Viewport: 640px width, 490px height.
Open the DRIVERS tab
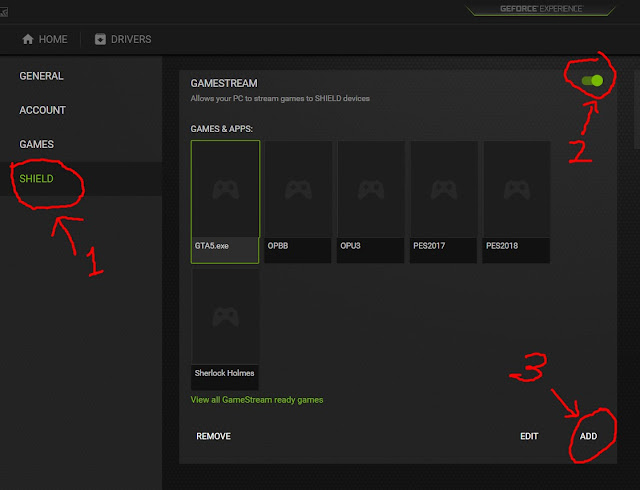pyautogui.click(x=123, y=39)
